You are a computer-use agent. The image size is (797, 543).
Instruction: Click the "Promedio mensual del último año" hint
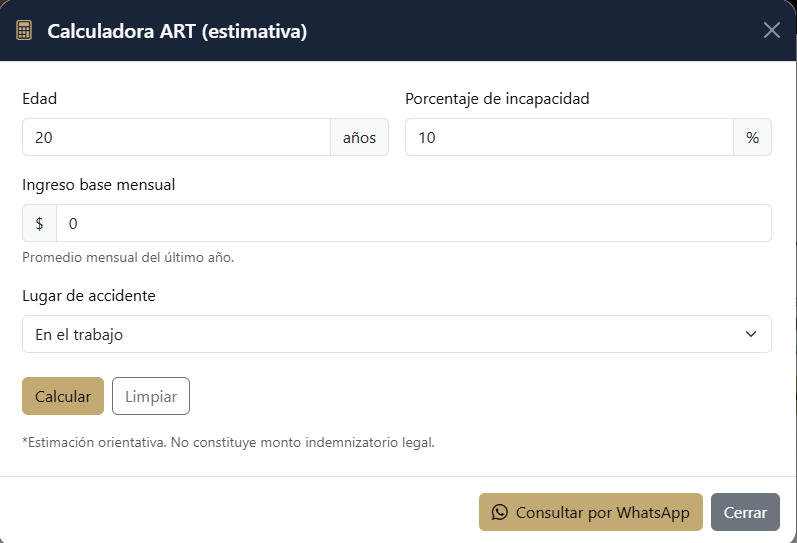tap(128, 257)
